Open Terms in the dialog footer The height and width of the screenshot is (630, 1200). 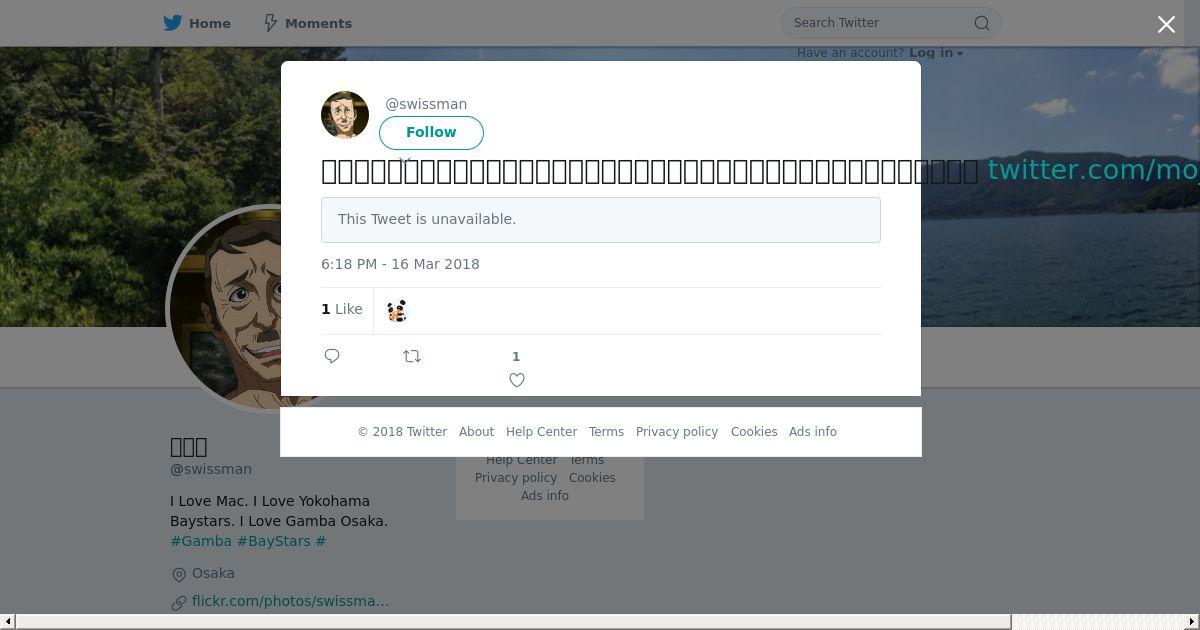pos(606,432)
